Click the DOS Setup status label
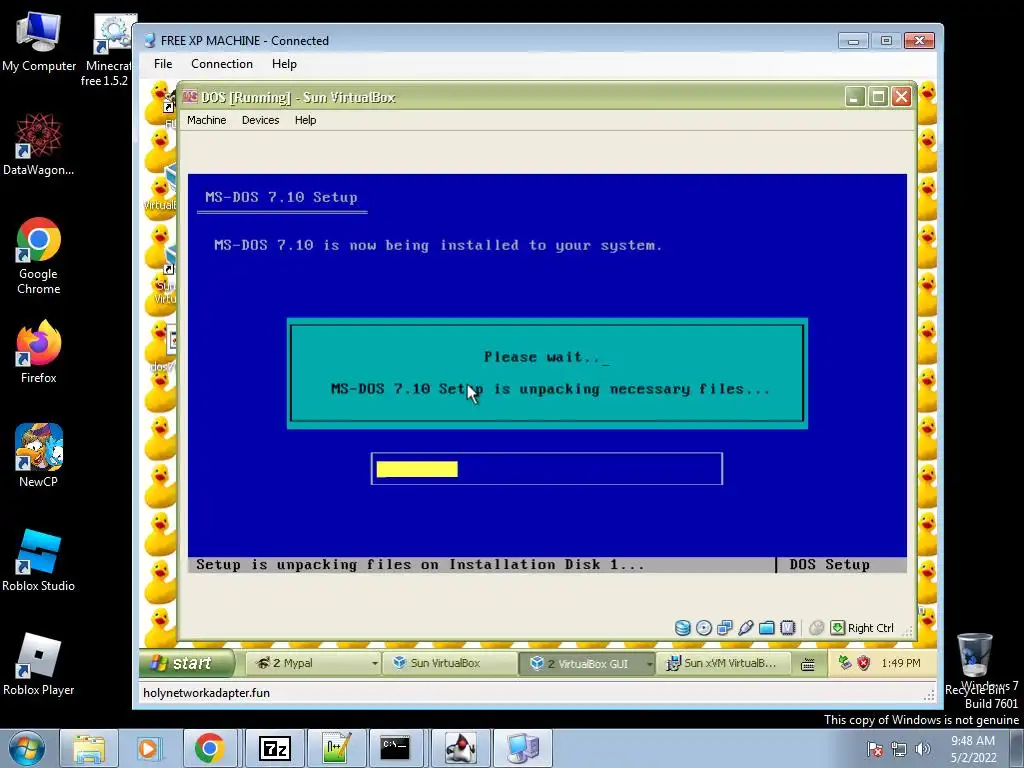The height and width of the screenshot is (768, 1024). [x=829, y=564]
